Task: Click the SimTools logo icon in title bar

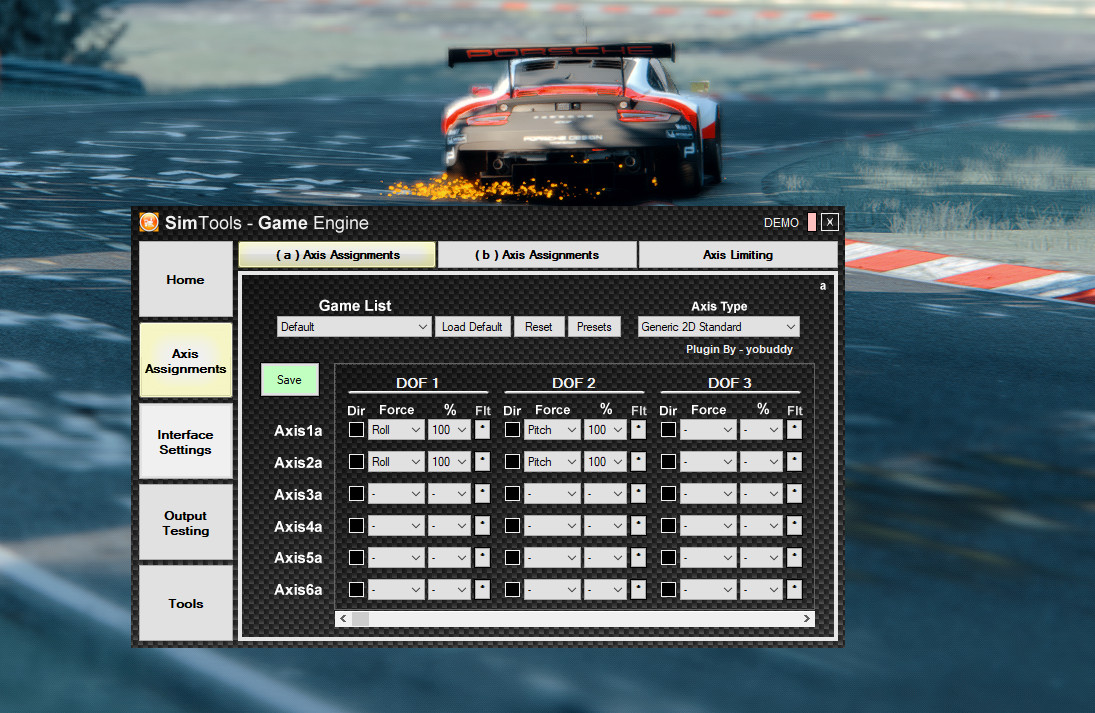Action: (149, 222)
